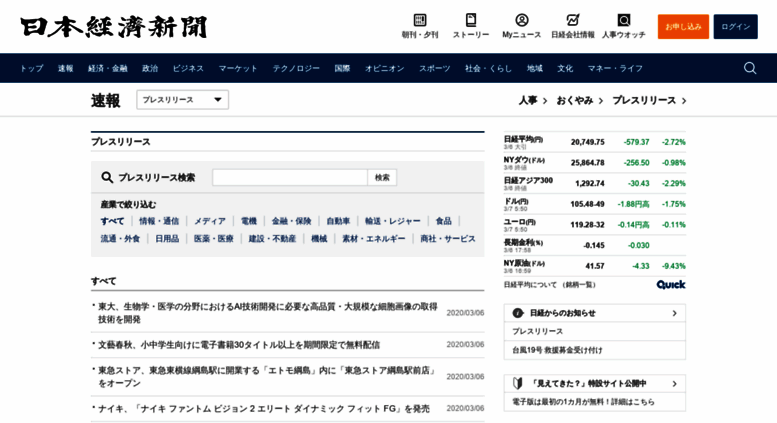Open the おくやみ link with chevron

pos(580,101)
